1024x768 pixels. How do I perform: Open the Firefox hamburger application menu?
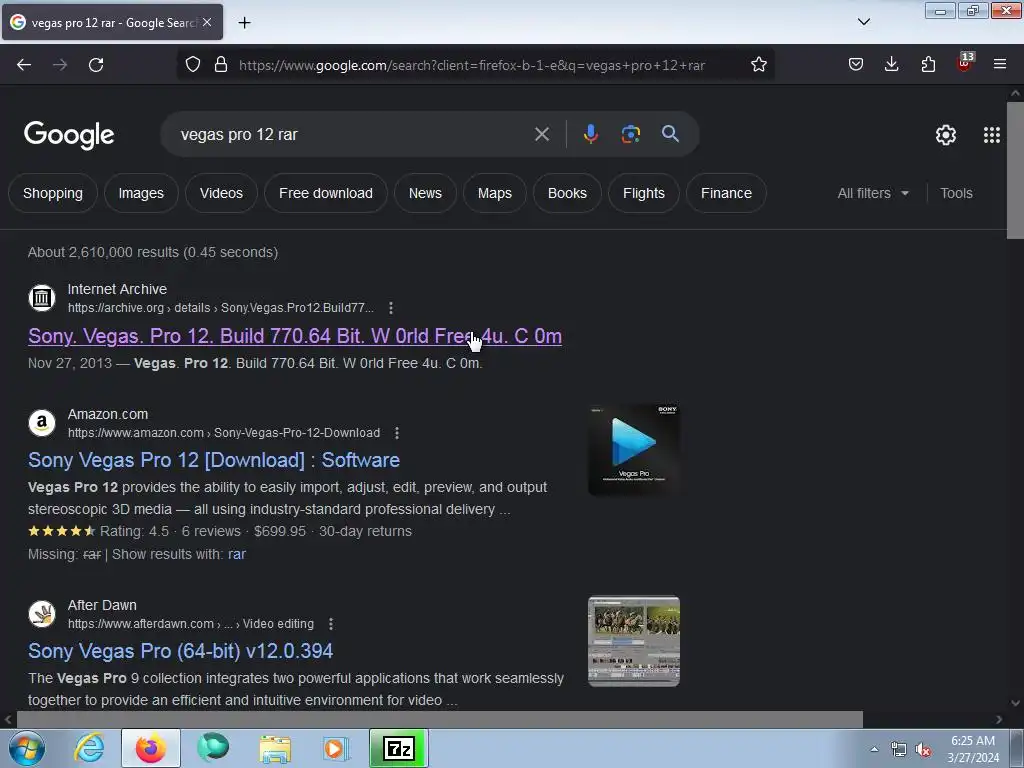click(1000, 64)
